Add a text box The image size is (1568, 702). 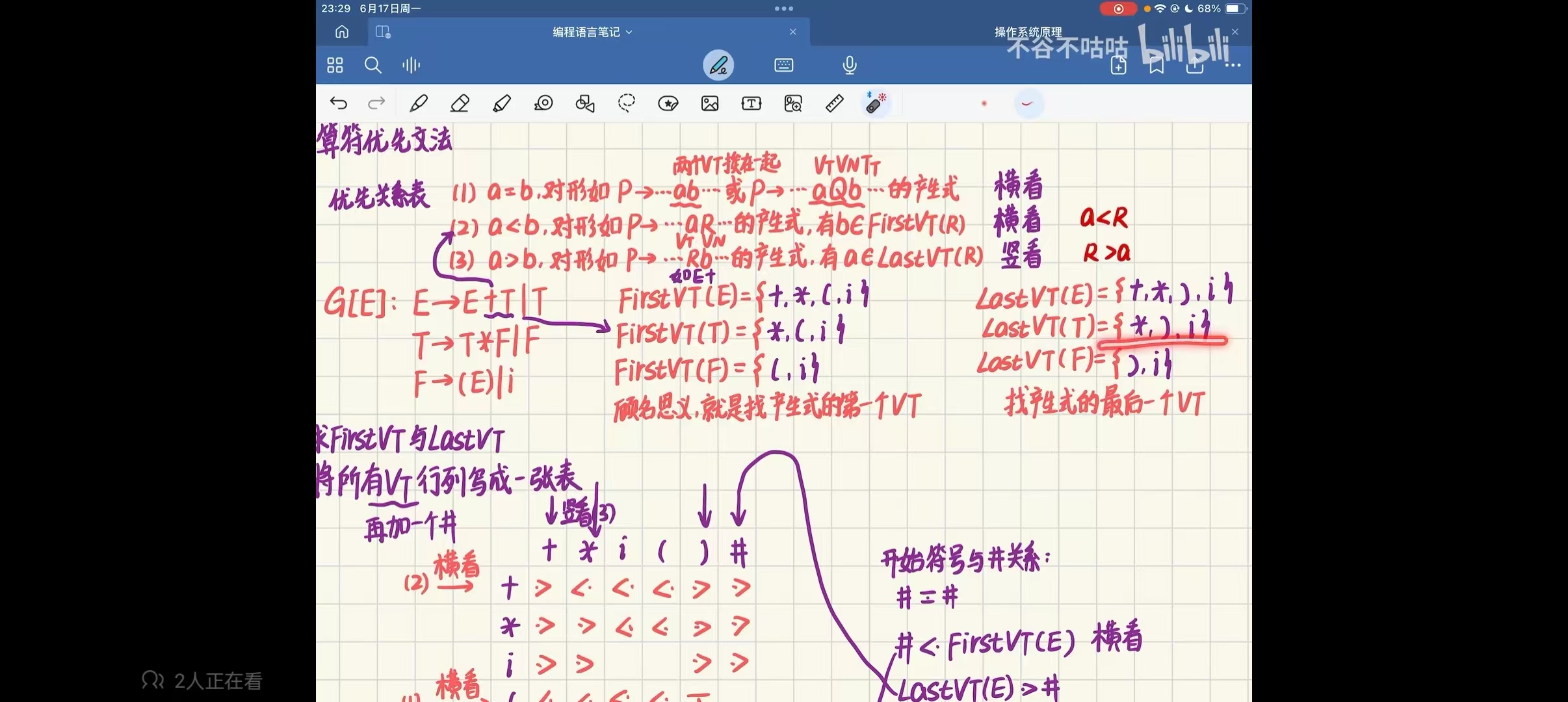pyautogui.click(x=751, y=103)
